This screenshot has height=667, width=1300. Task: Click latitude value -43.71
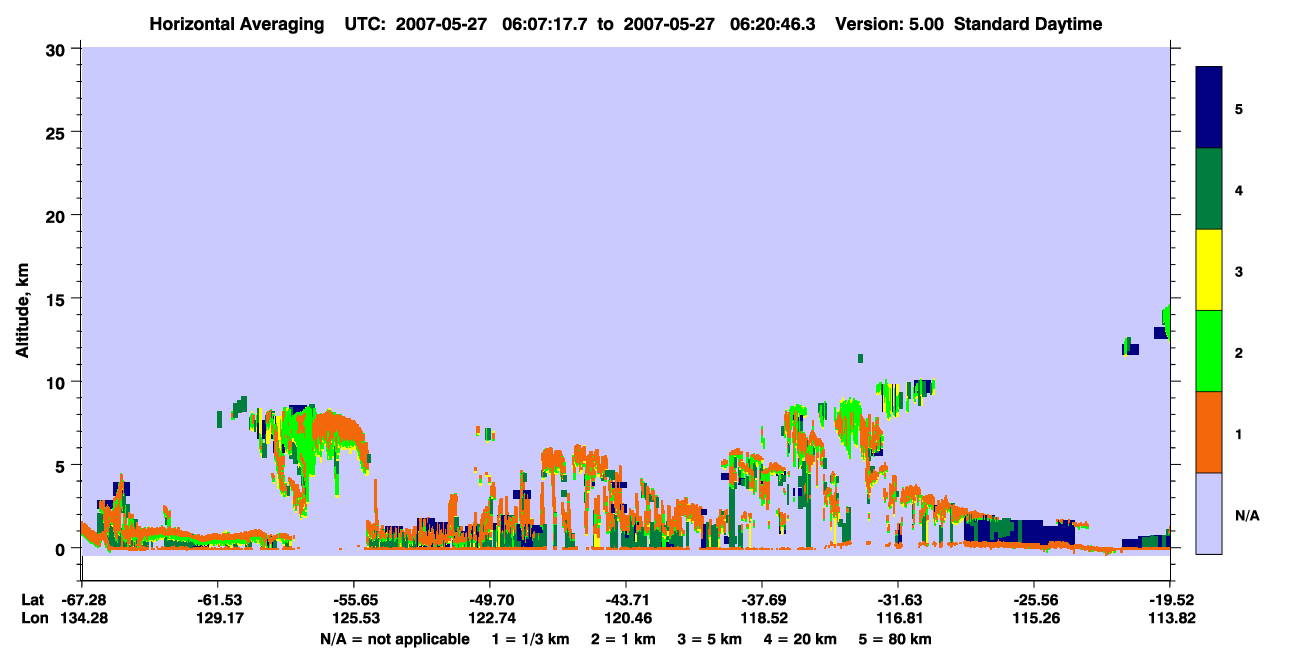tap(626, 600)
